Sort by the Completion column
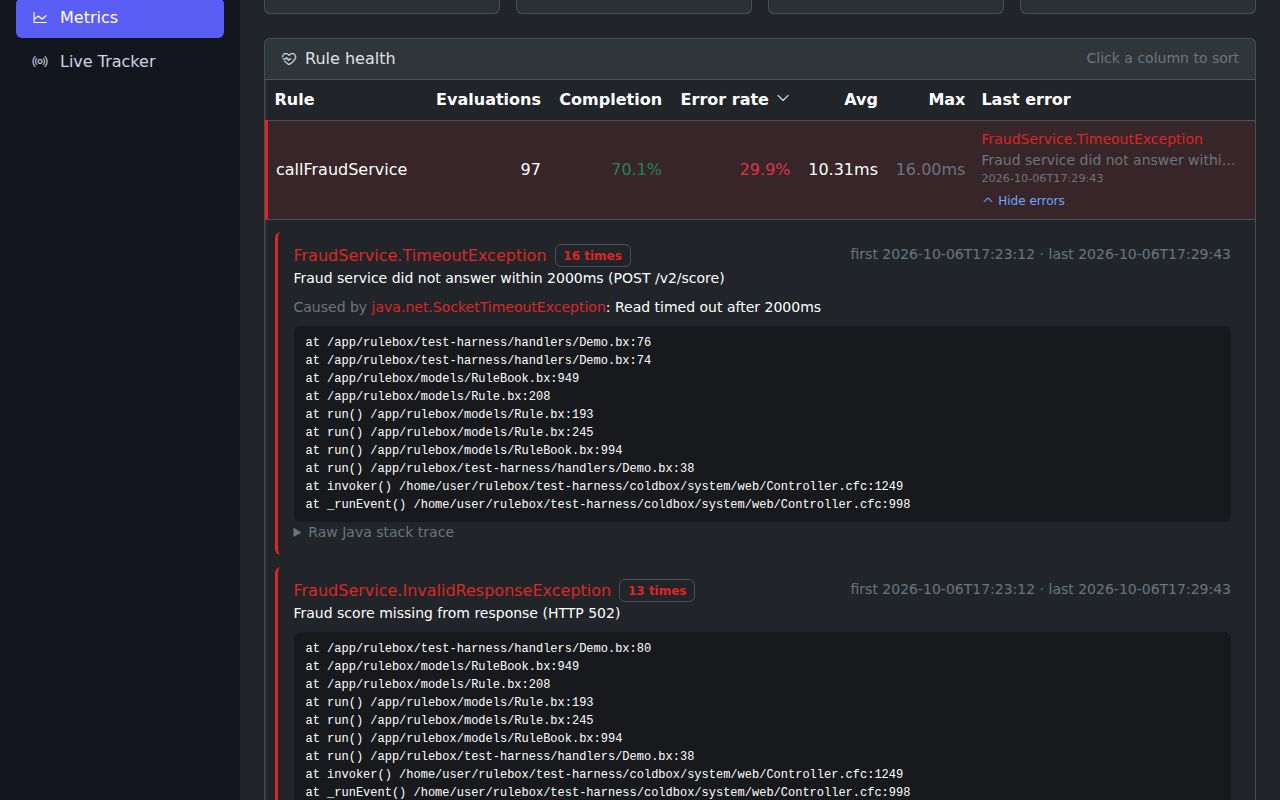The height and width of the screenshot is (800, 1280). pyautogui.click(x=610, y=99)
